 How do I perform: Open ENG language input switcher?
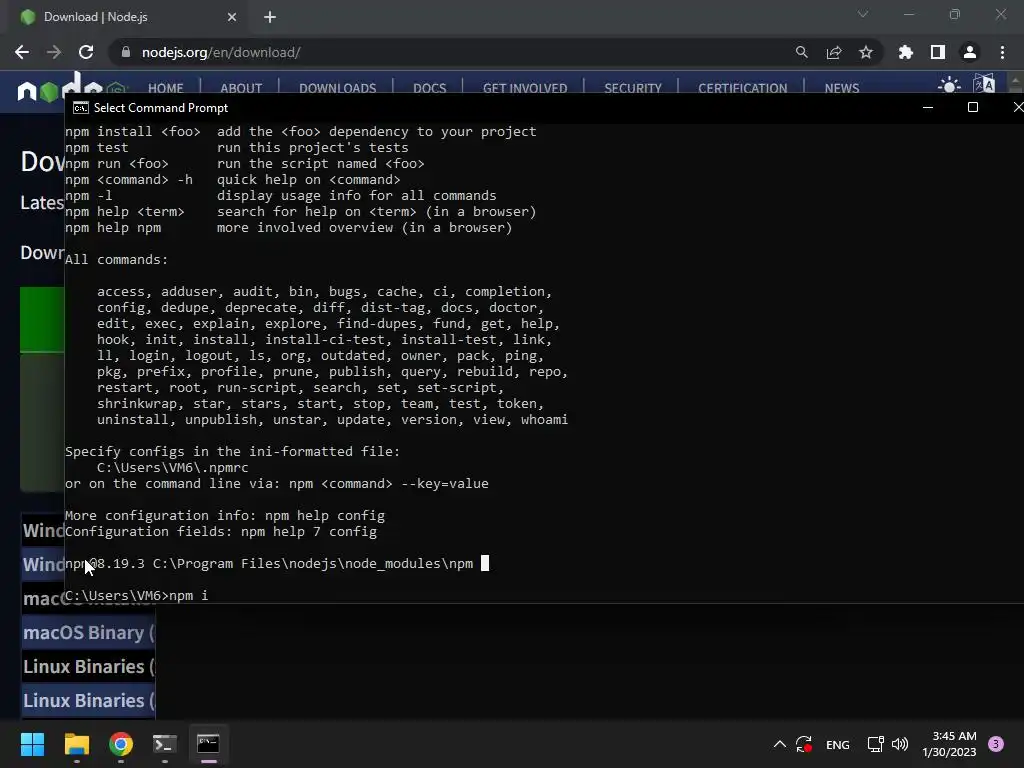coord(838,744)
